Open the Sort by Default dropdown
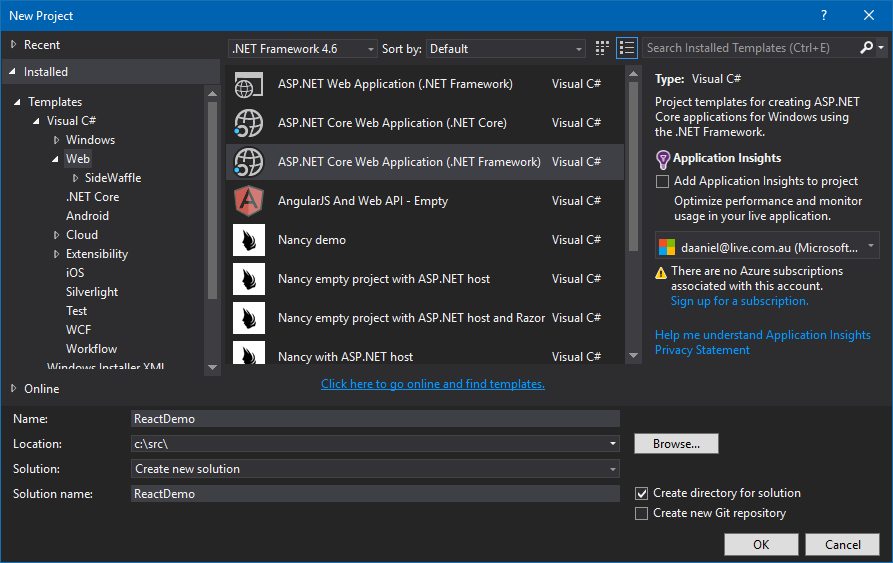Screen dimensions: 893x563 tap(506, 48)
